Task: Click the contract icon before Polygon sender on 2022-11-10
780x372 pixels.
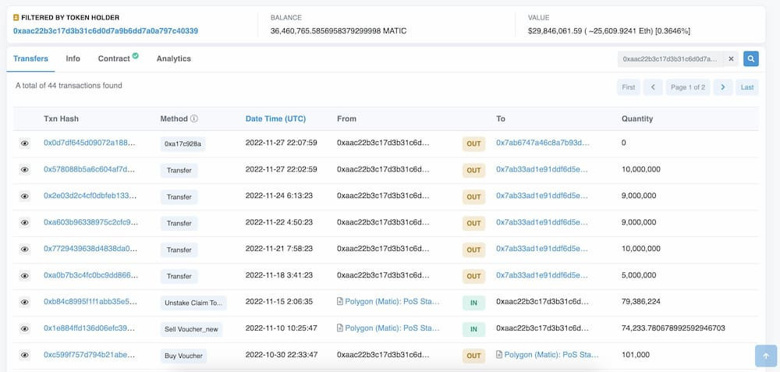Action: (340, 328)
